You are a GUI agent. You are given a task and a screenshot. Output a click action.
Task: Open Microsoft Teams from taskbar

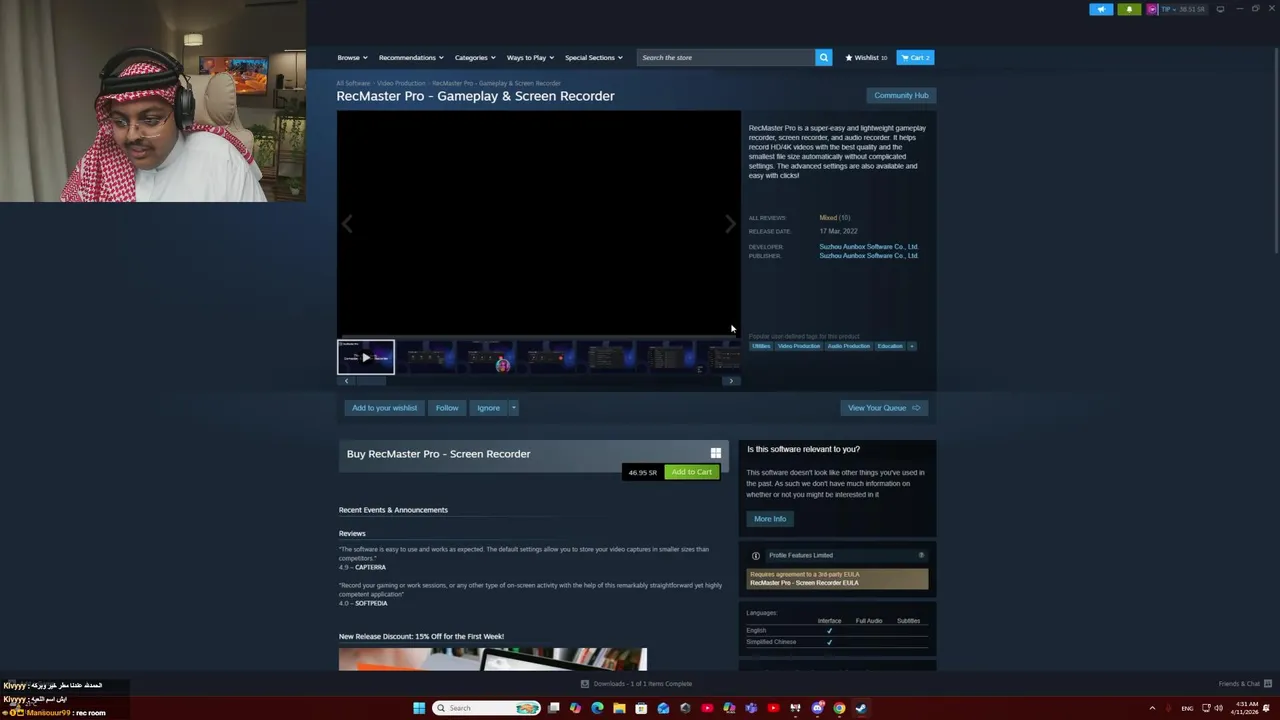751,708
